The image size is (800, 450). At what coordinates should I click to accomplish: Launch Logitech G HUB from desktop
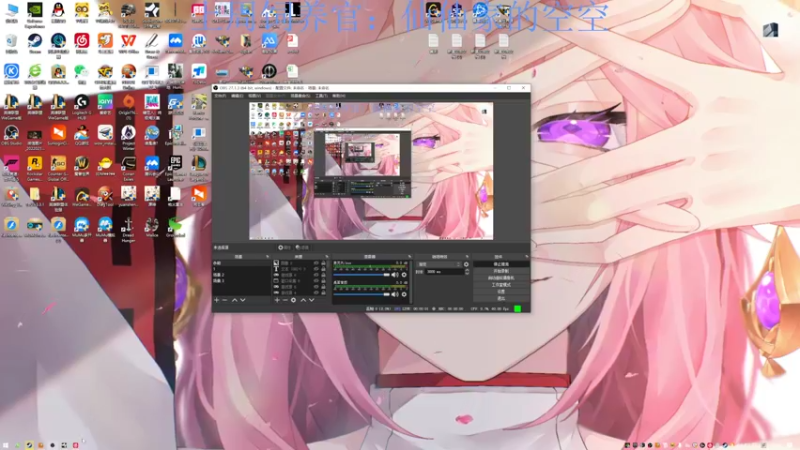[82, 106]
